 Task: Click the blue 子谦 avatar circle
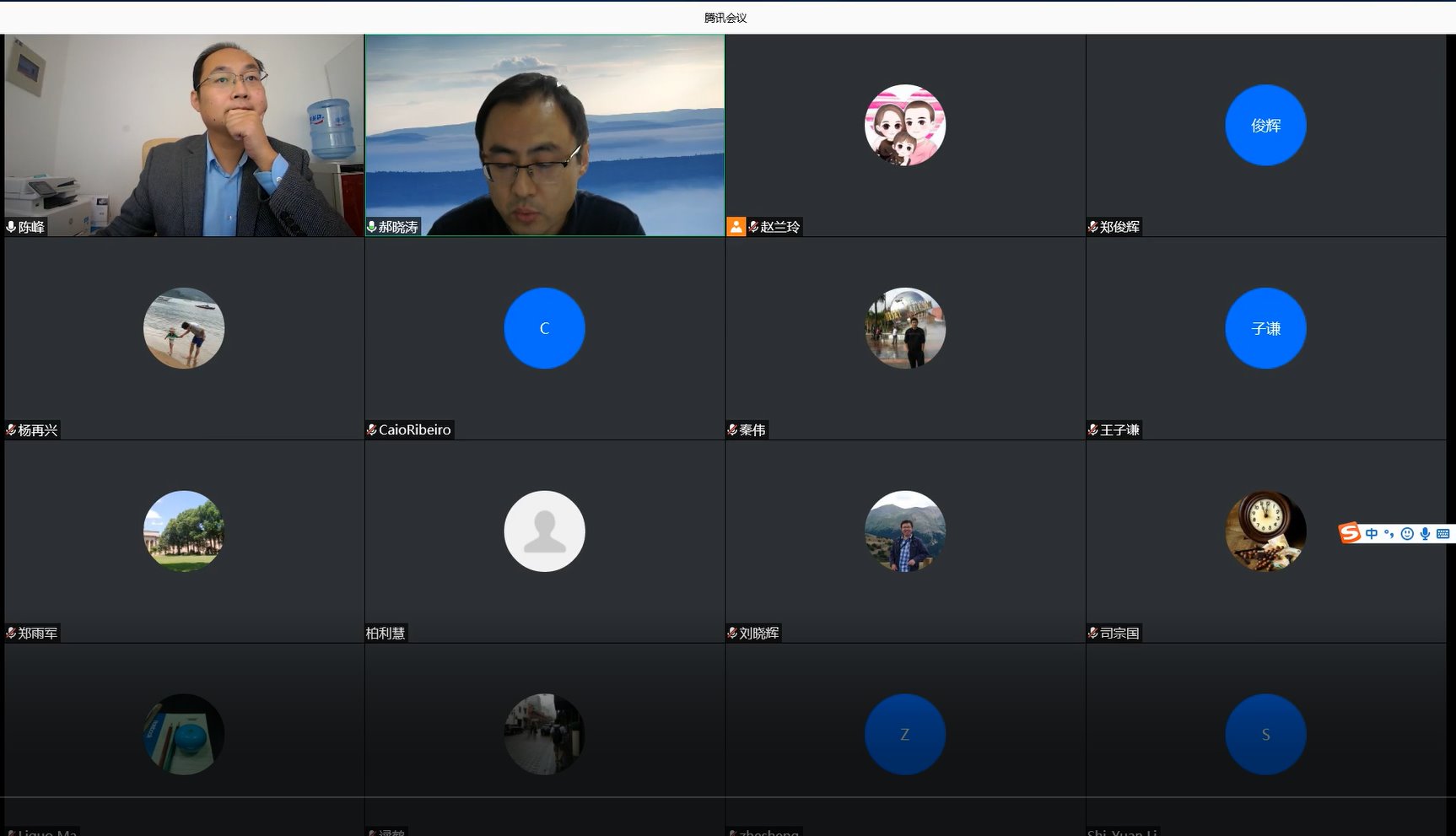[x=1265, y=328]
